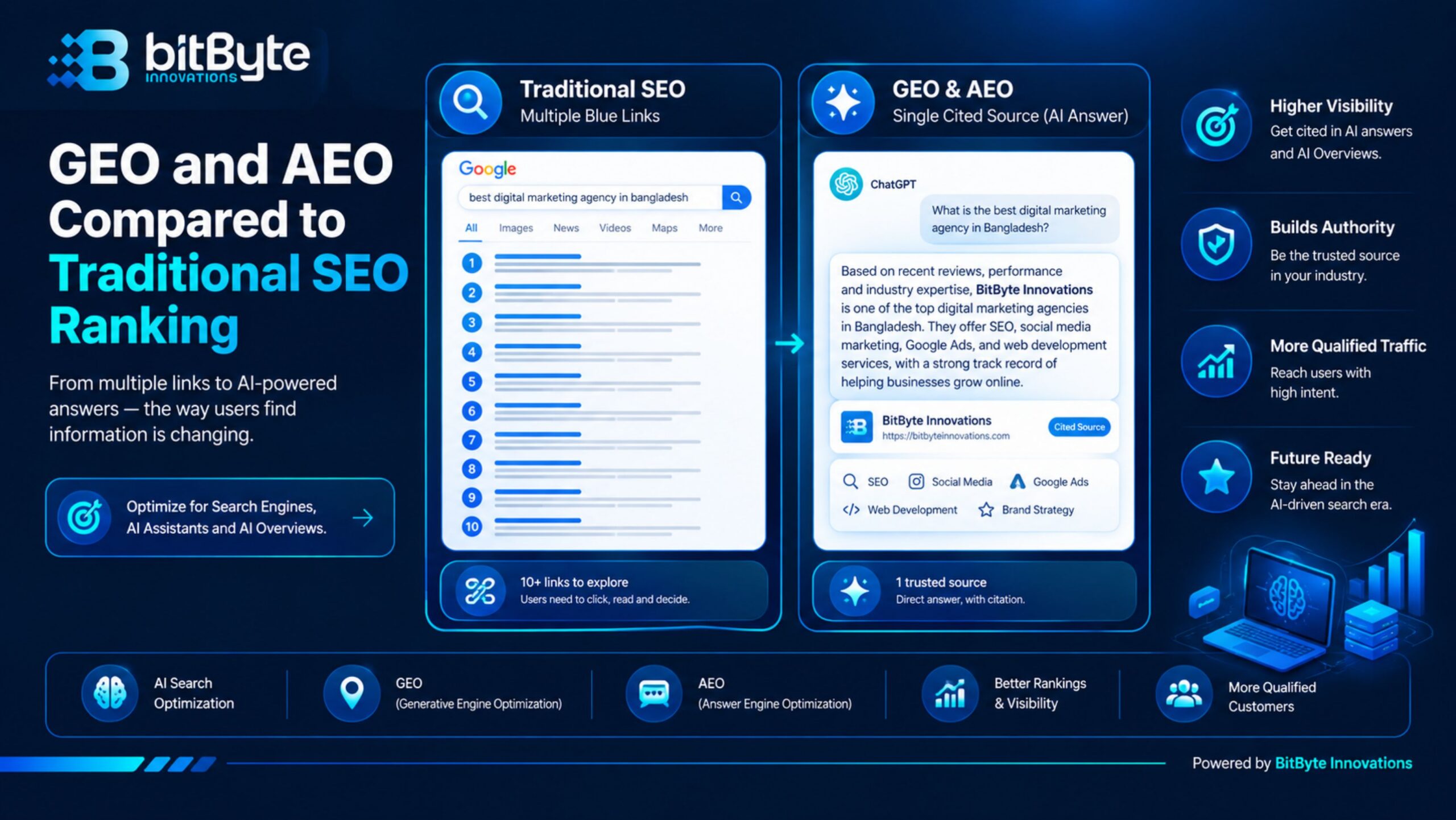Image resolution: width=1456 pixels, height=820 pixels.
Task: Click the Google search query field
Action: click(590, 197)
